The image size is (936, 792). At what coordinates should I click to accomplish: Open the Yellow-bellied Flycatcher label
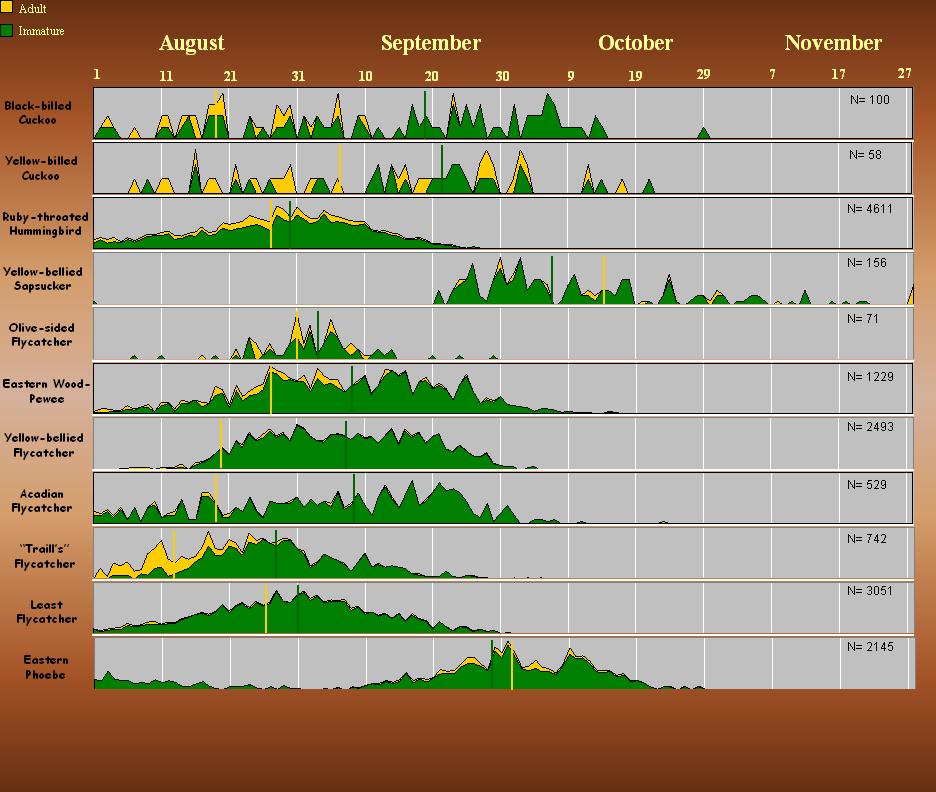(x=39, y=445)
